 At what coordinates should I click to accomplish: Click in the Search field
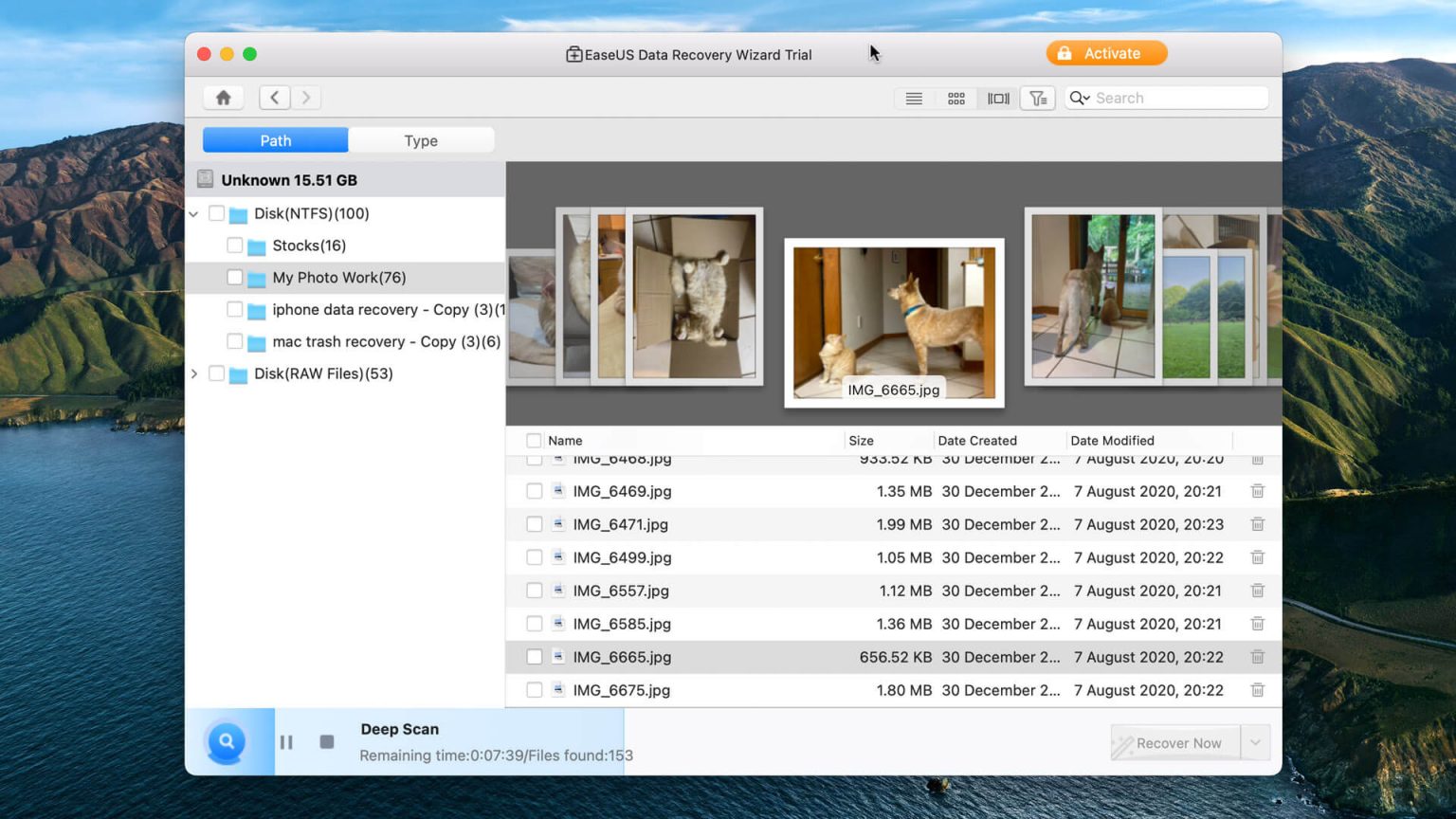[1175, 99]
